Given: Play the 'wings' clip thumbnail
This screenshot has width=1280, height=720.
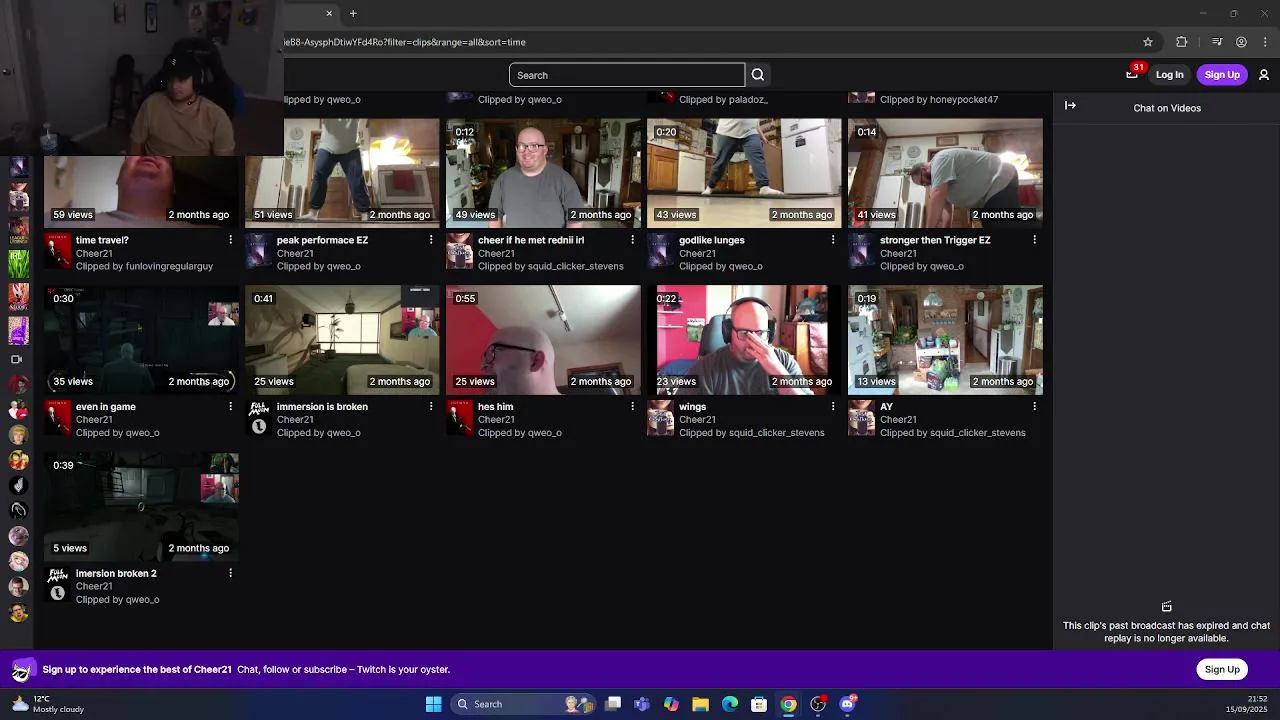Looking at the screenshot, I should [x=744, y=339].
